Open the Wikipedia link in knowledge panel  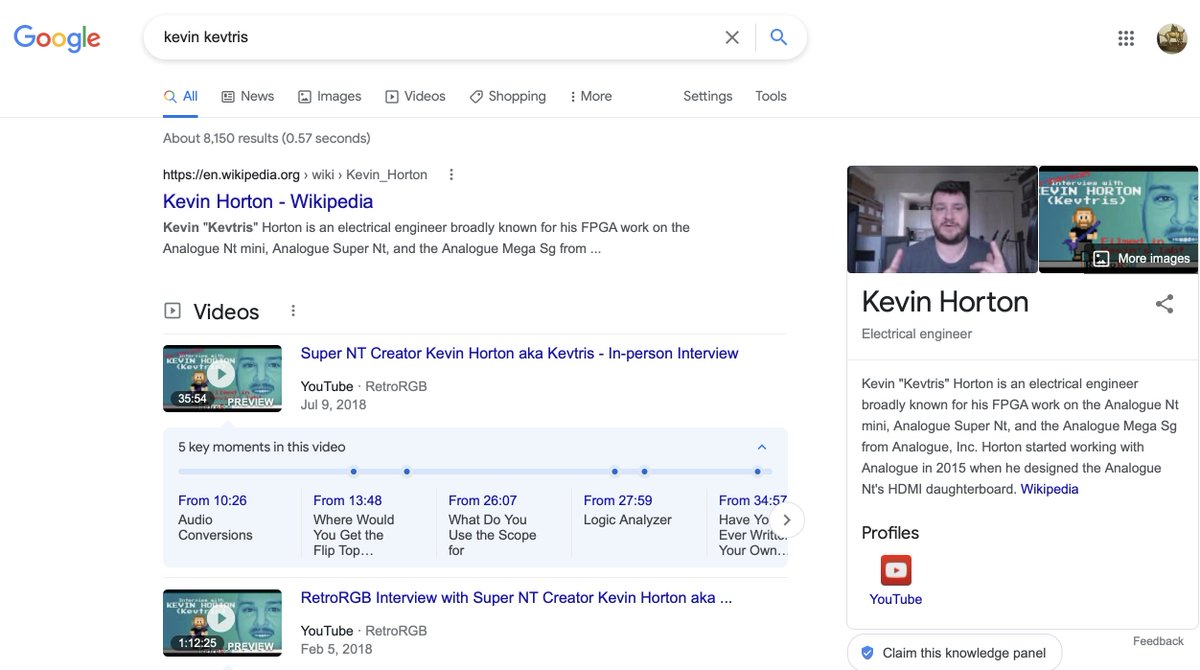[x=1049, y=489]
